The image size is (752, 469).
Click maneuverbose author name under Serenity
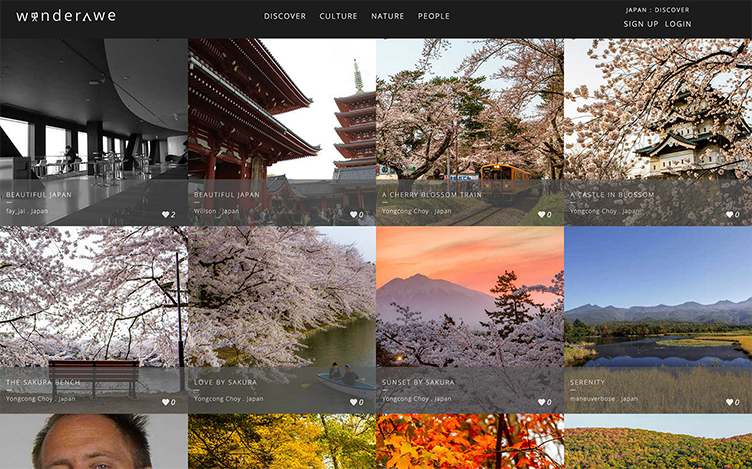(591, 399)
